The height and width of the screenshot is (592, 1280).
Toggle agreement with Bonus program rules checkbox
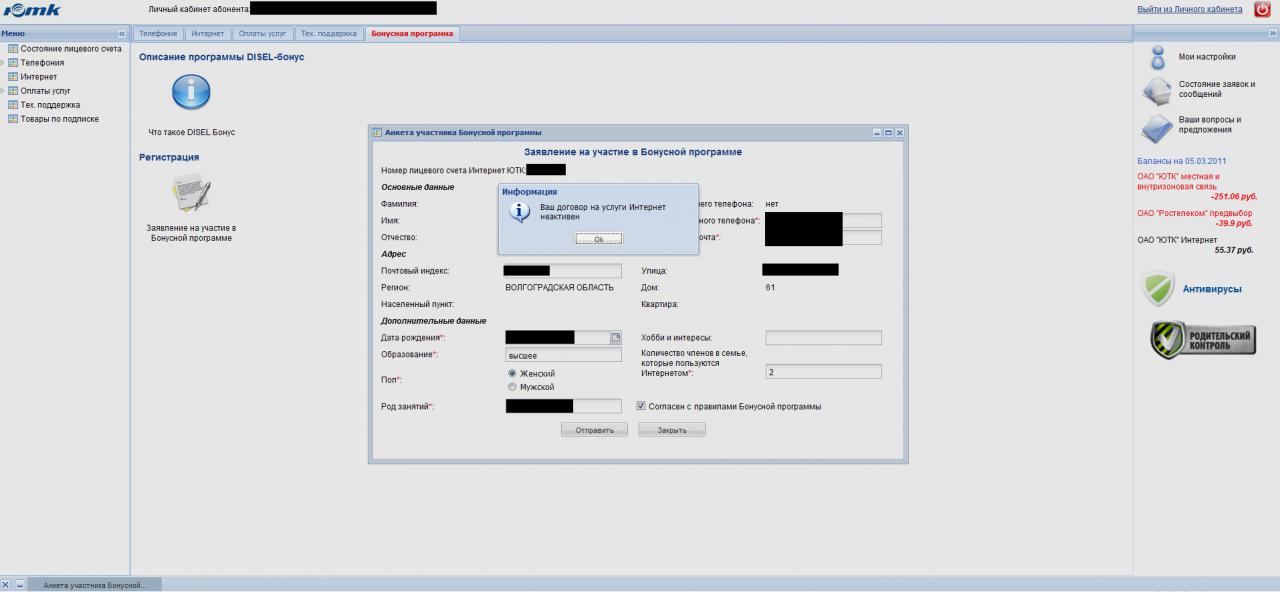pyautogui.click(x=641, y=406)
